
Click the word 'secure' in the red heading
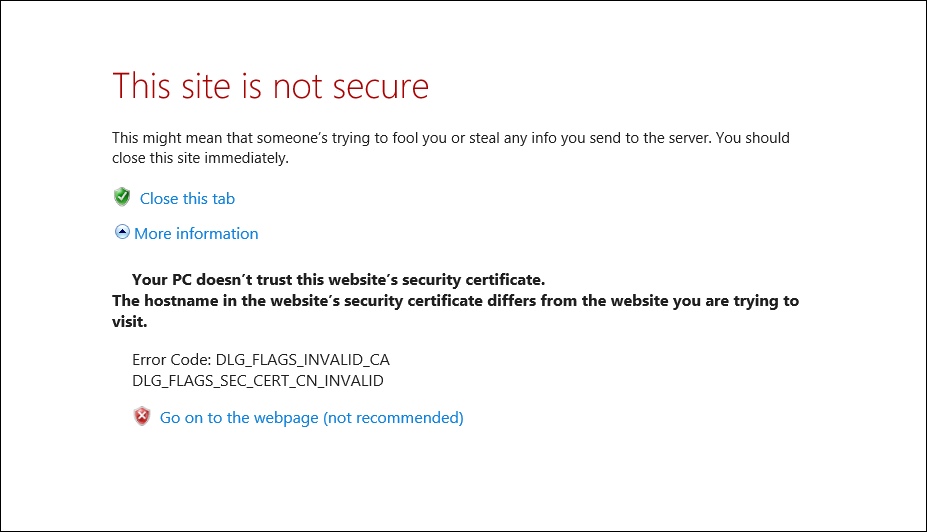[379, 86]
